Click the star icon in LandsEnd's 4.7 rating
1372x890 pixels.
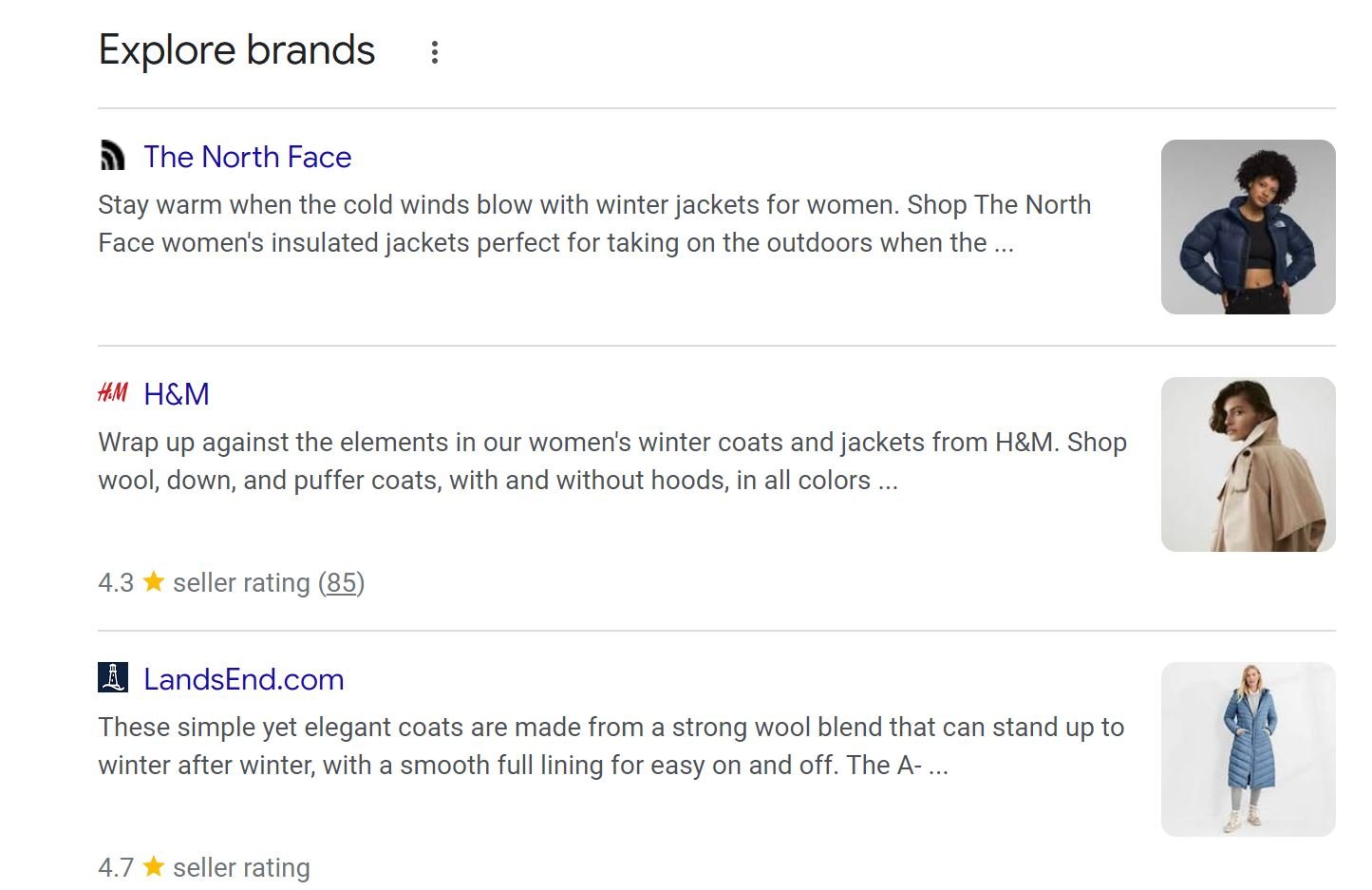pyautogui.click(x=154, y=866)
